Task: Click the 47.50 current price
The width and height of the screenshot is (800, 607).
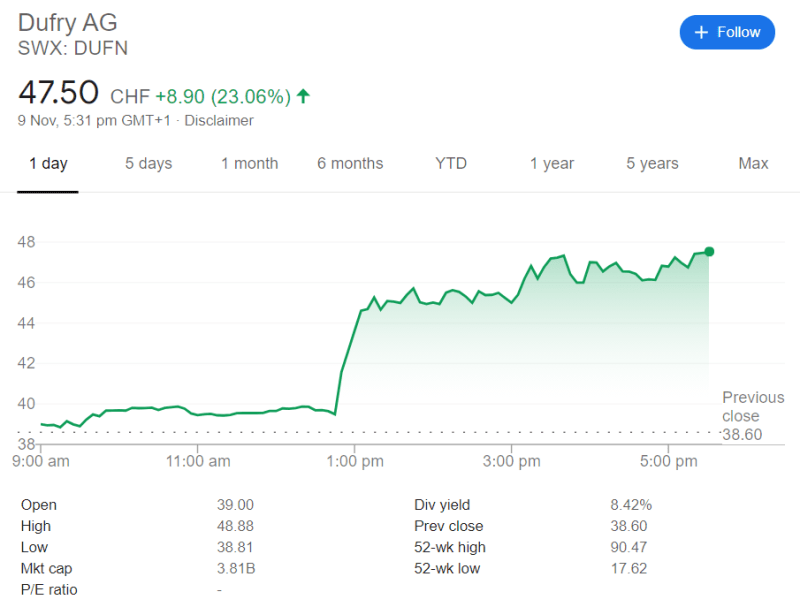Action: [x=58, y=92]
